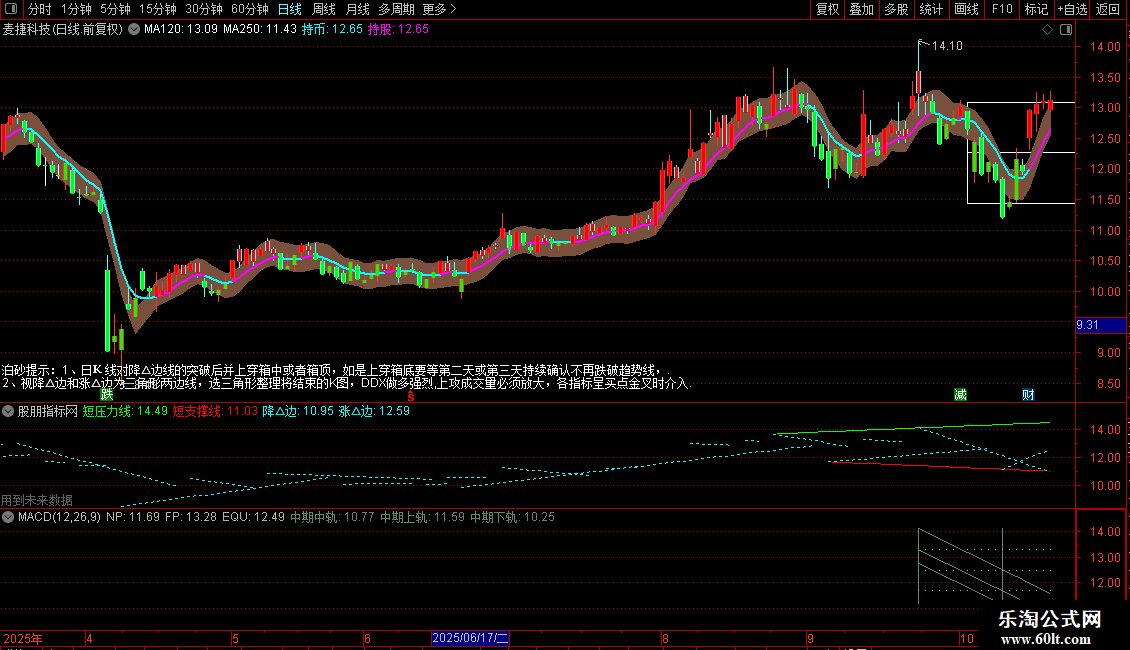Open the 画线 drawing tools

coord(966,9)
